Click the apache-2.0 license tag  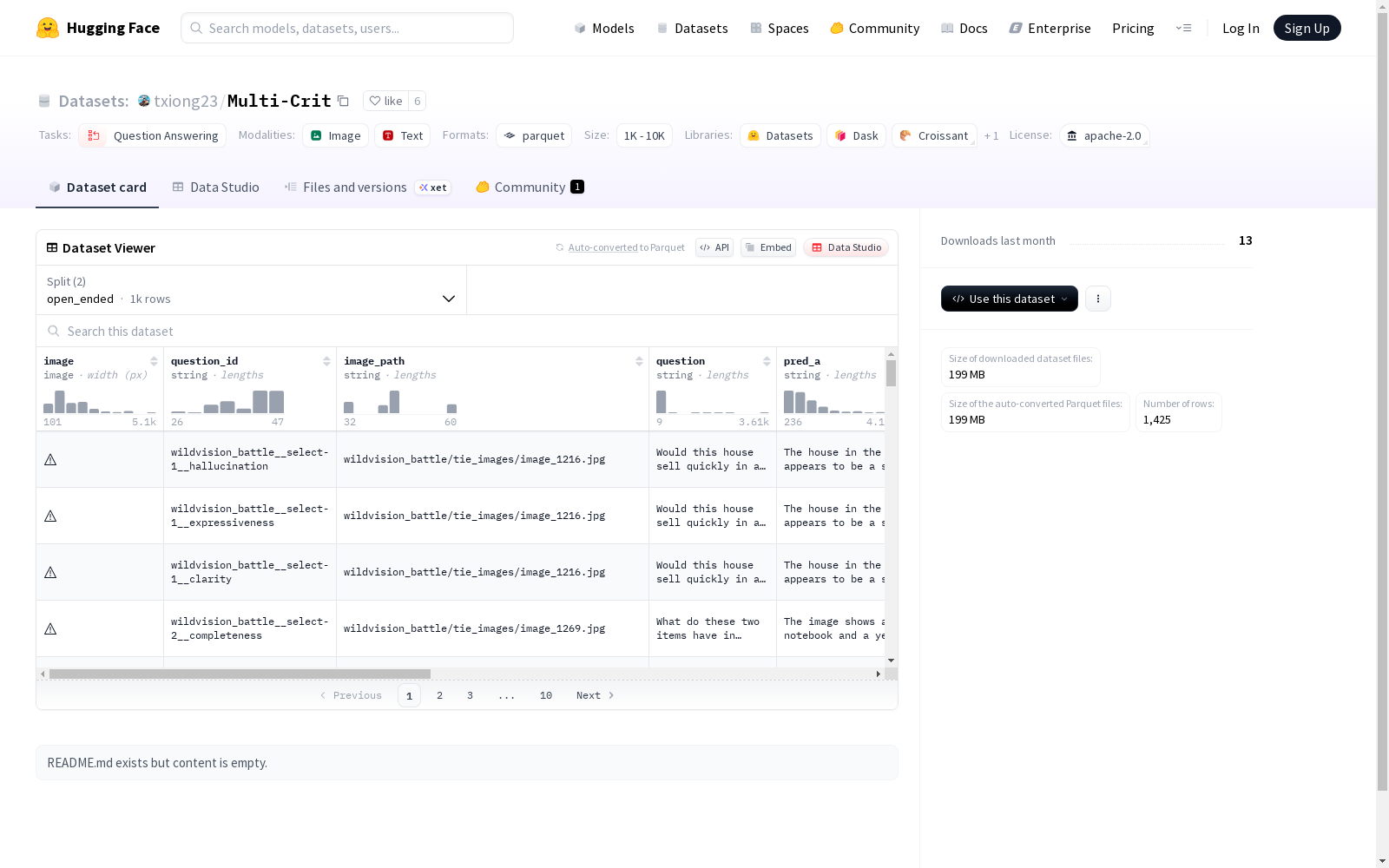(x=1104, y=135)
